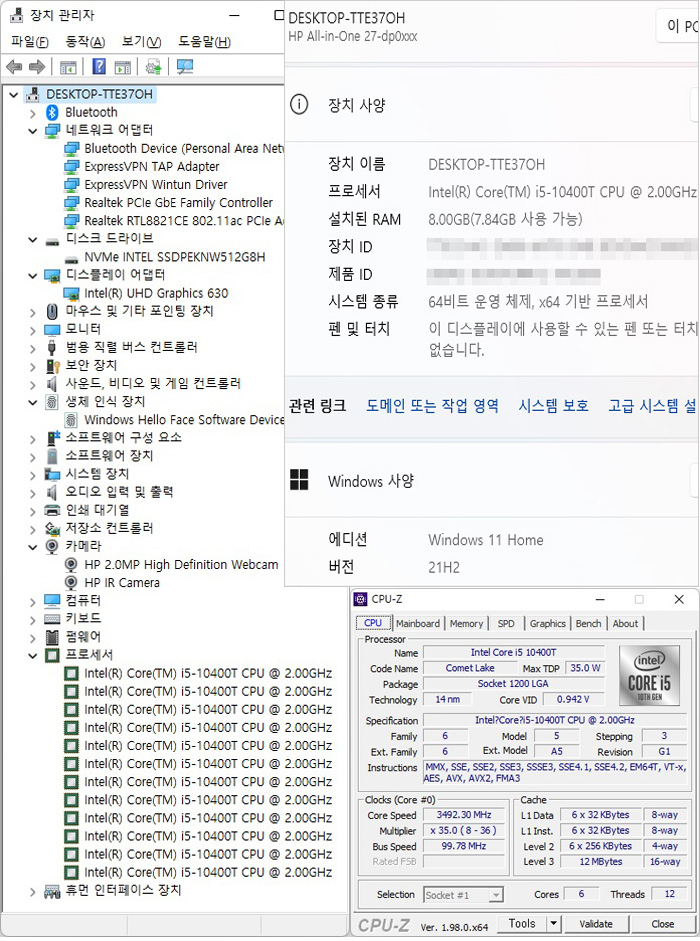Expand the Bluetooth category
Viewport: 700px width, 941px height.
point(33,113)
